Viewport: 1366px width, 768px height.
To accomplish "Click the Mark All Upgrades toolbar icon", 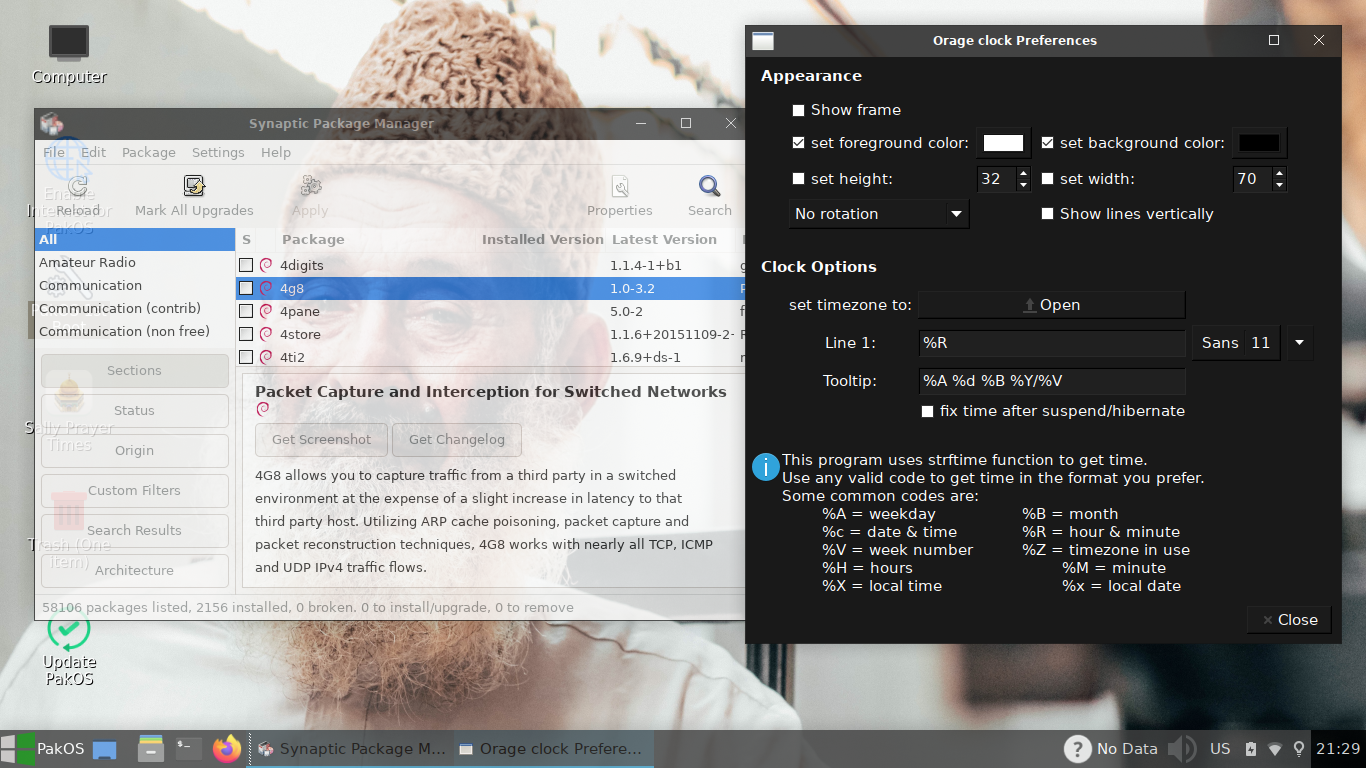I will 194,186.
